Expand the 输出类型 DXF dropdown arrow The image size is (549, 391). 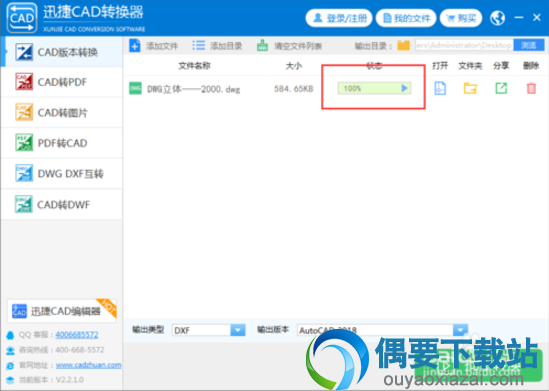point(238,330)
